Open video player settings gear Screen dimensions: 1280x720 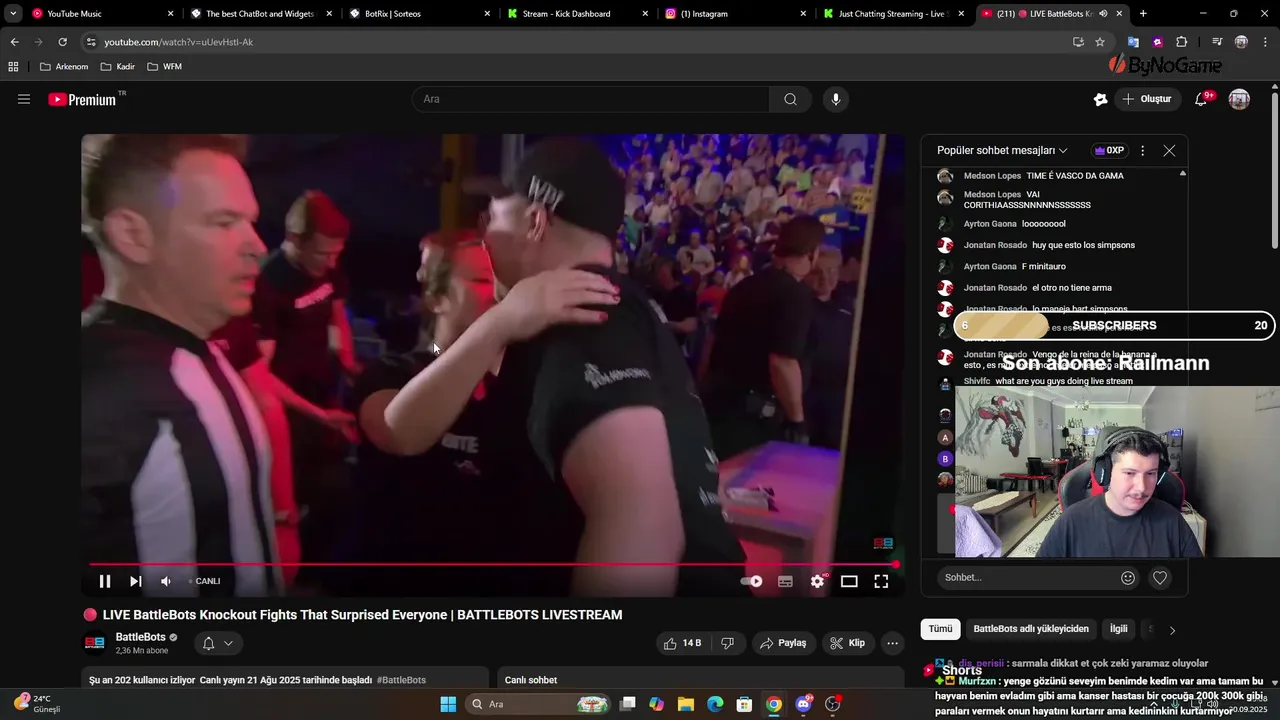(817, 581)
